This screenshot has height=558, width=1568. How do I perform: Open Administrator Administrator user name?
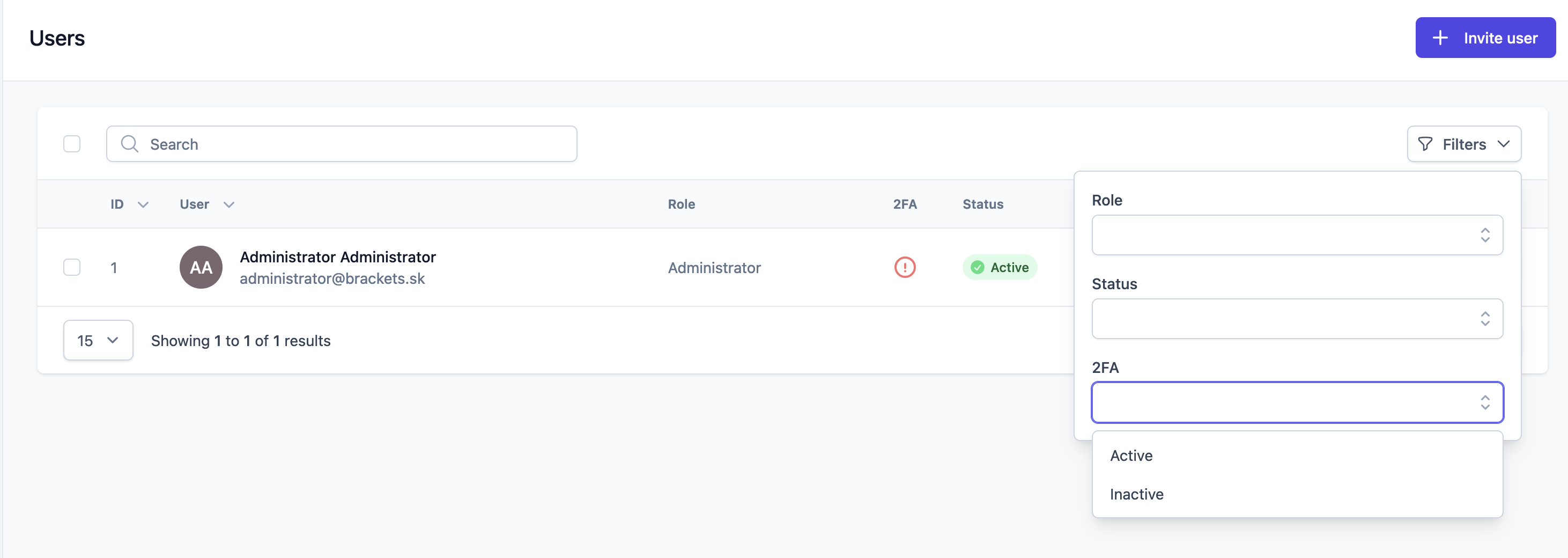tap(338, 257)
